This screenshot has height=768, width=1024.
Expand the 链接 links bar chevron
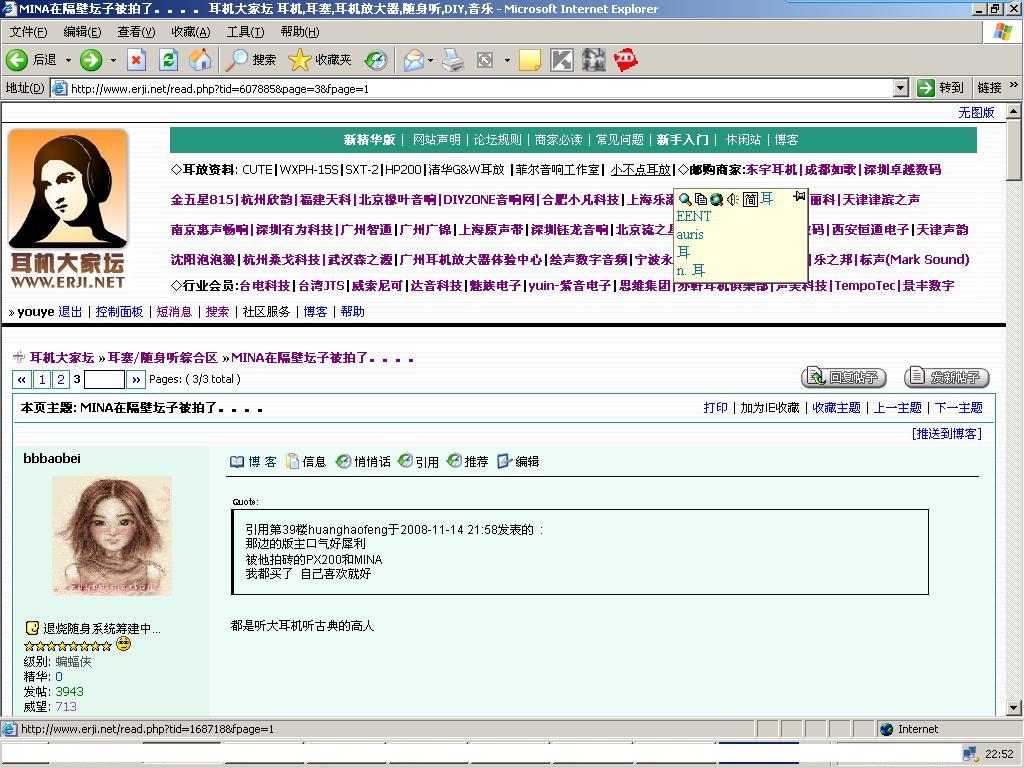(x=1014, y=85)
